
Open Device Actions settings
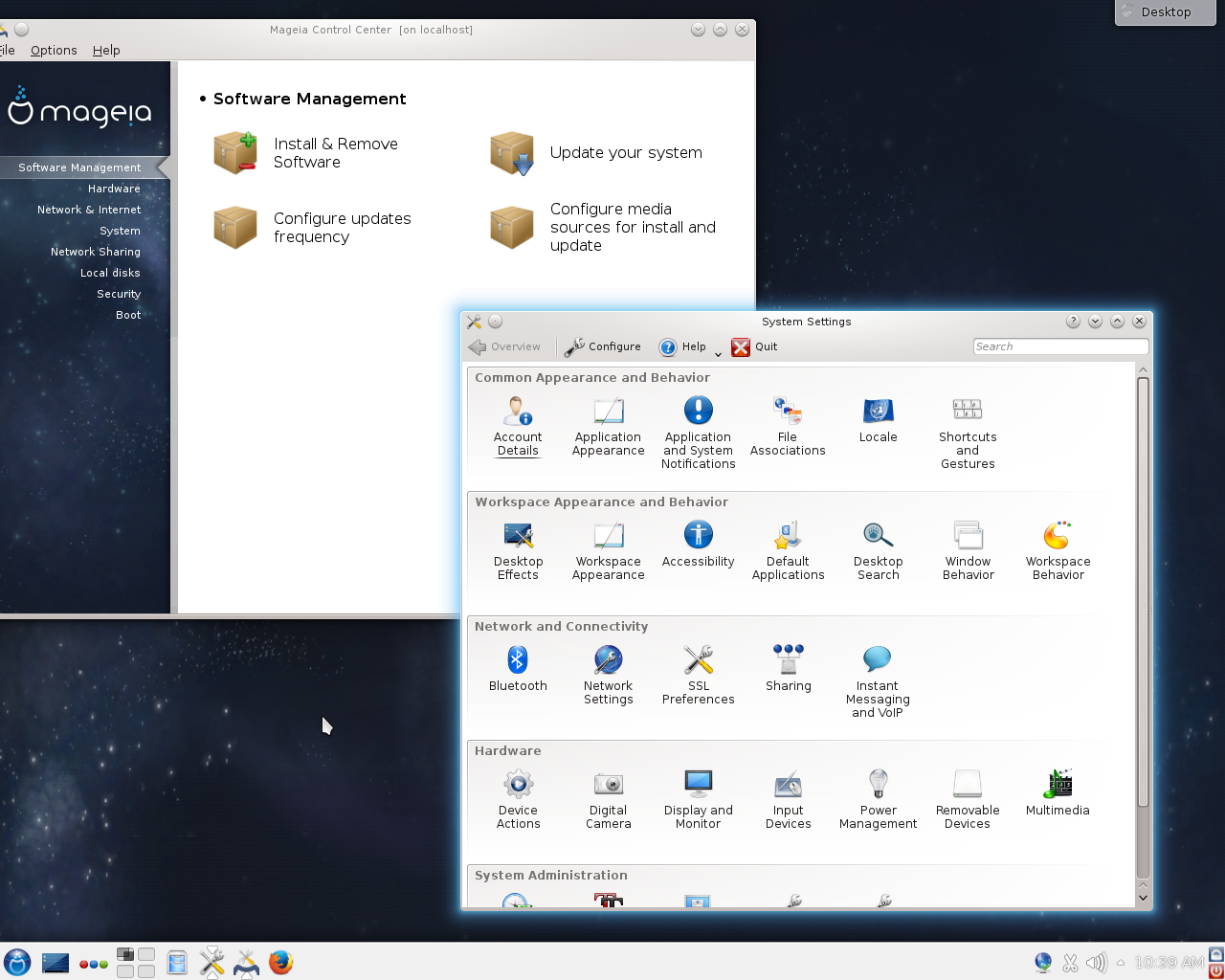(518, 800)
